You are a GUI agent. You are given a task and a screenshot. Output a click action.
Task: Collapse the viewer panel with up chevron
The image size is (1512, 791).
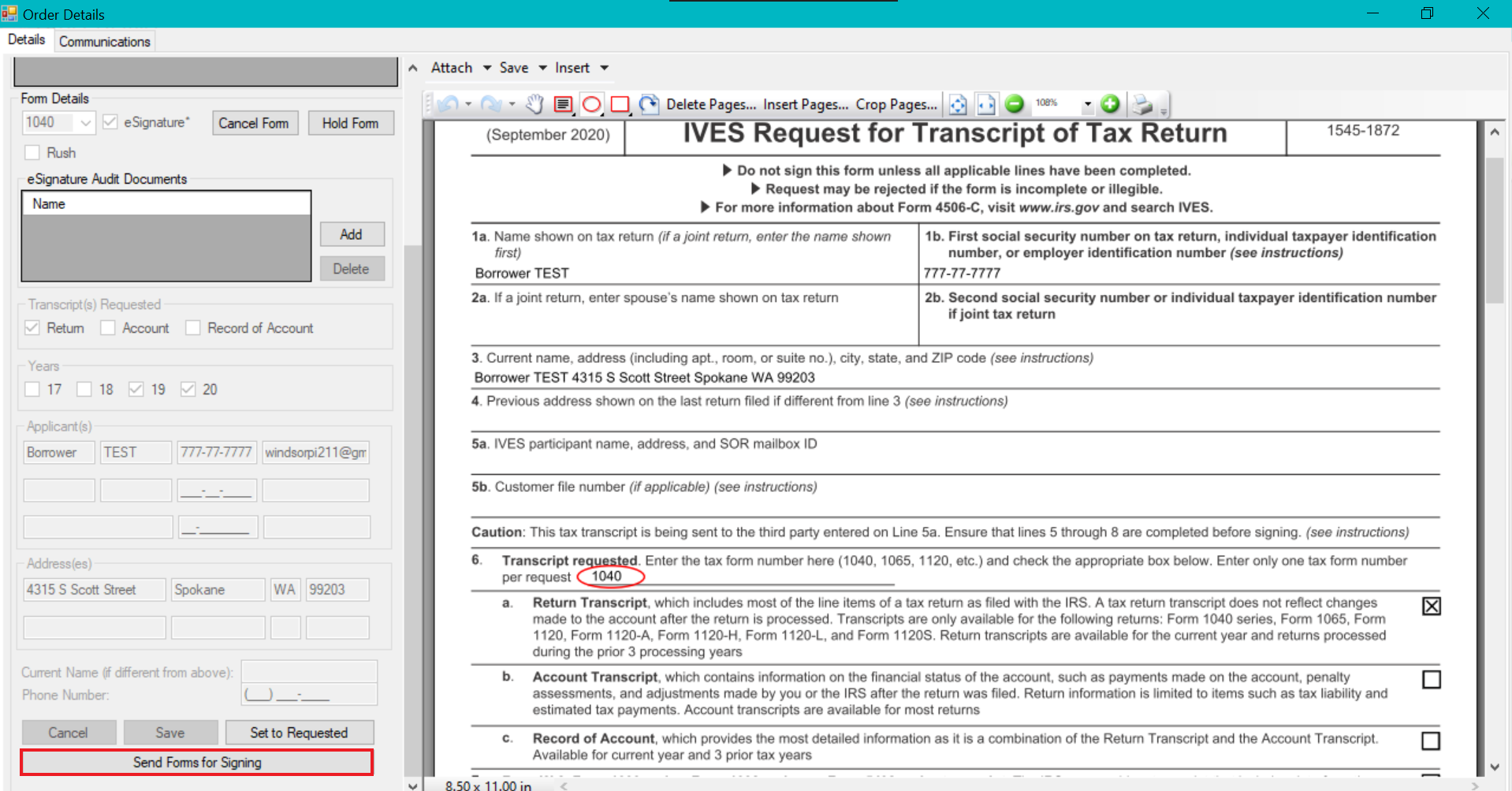coord(412,68)
